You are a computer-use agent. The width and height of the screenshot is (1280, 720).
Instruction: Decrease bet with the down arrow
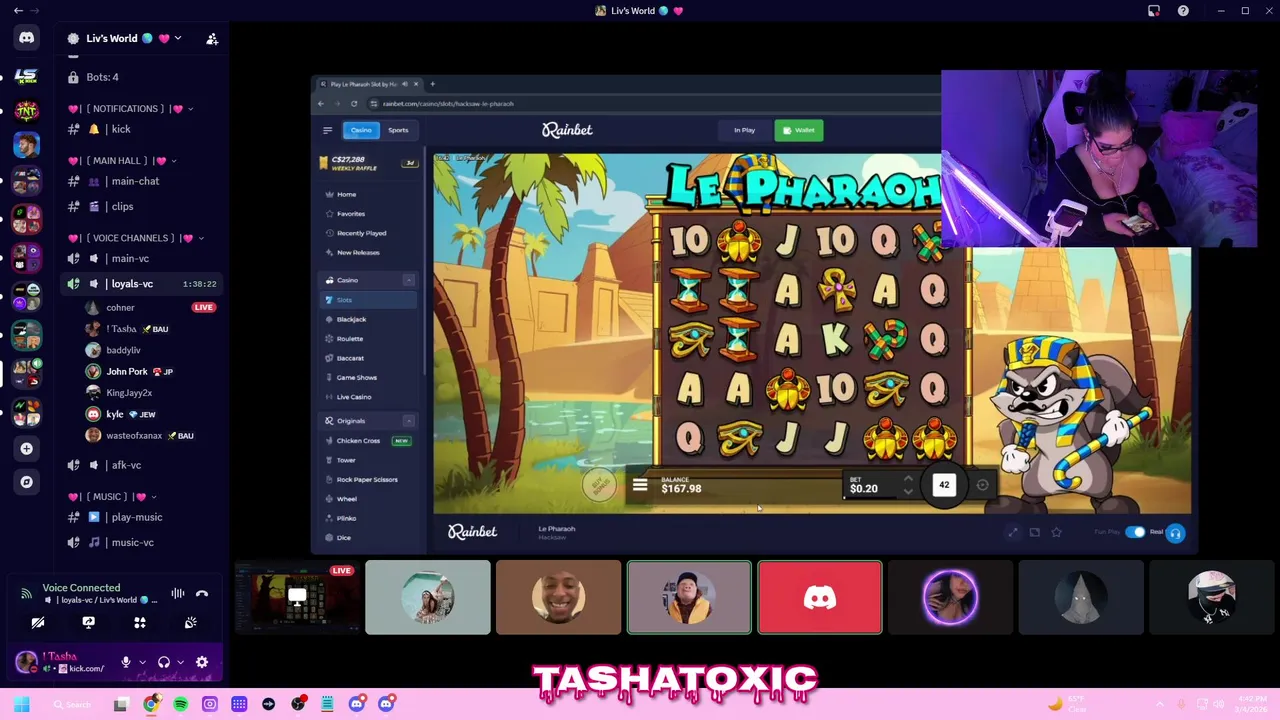click(x=908, y=491)
